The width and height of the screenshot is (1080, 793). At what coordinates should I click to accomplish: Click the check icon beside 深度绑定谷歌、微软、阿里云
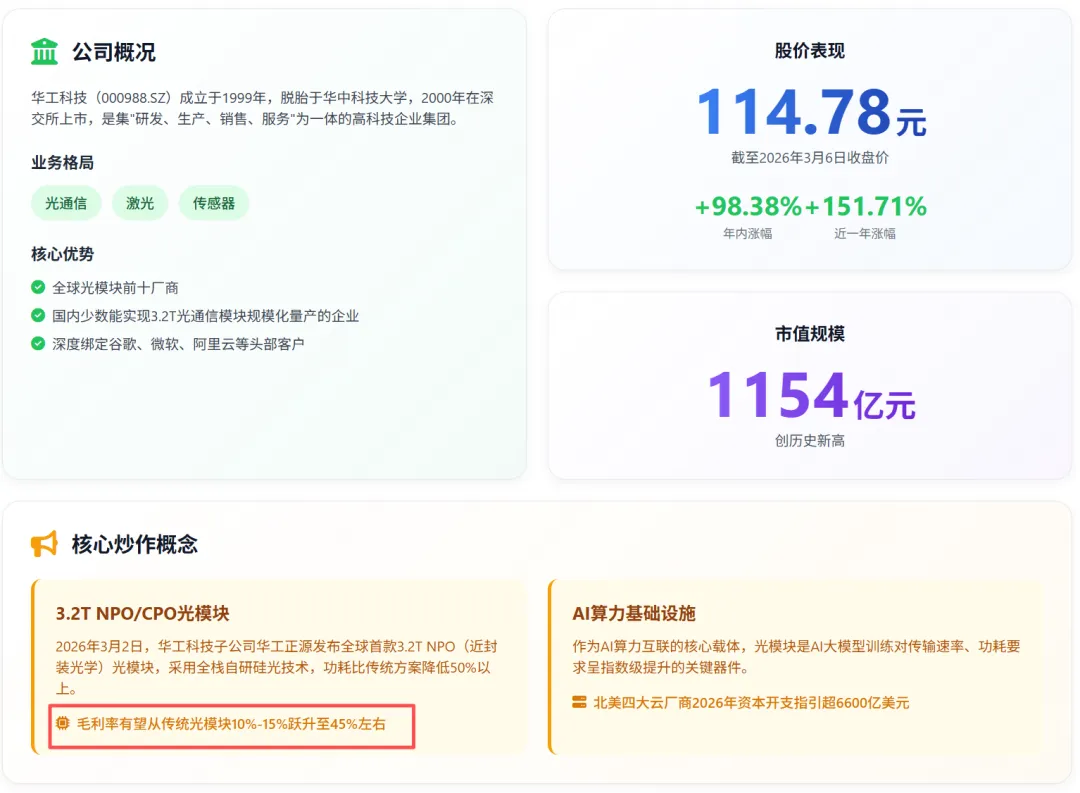[38, 343]
